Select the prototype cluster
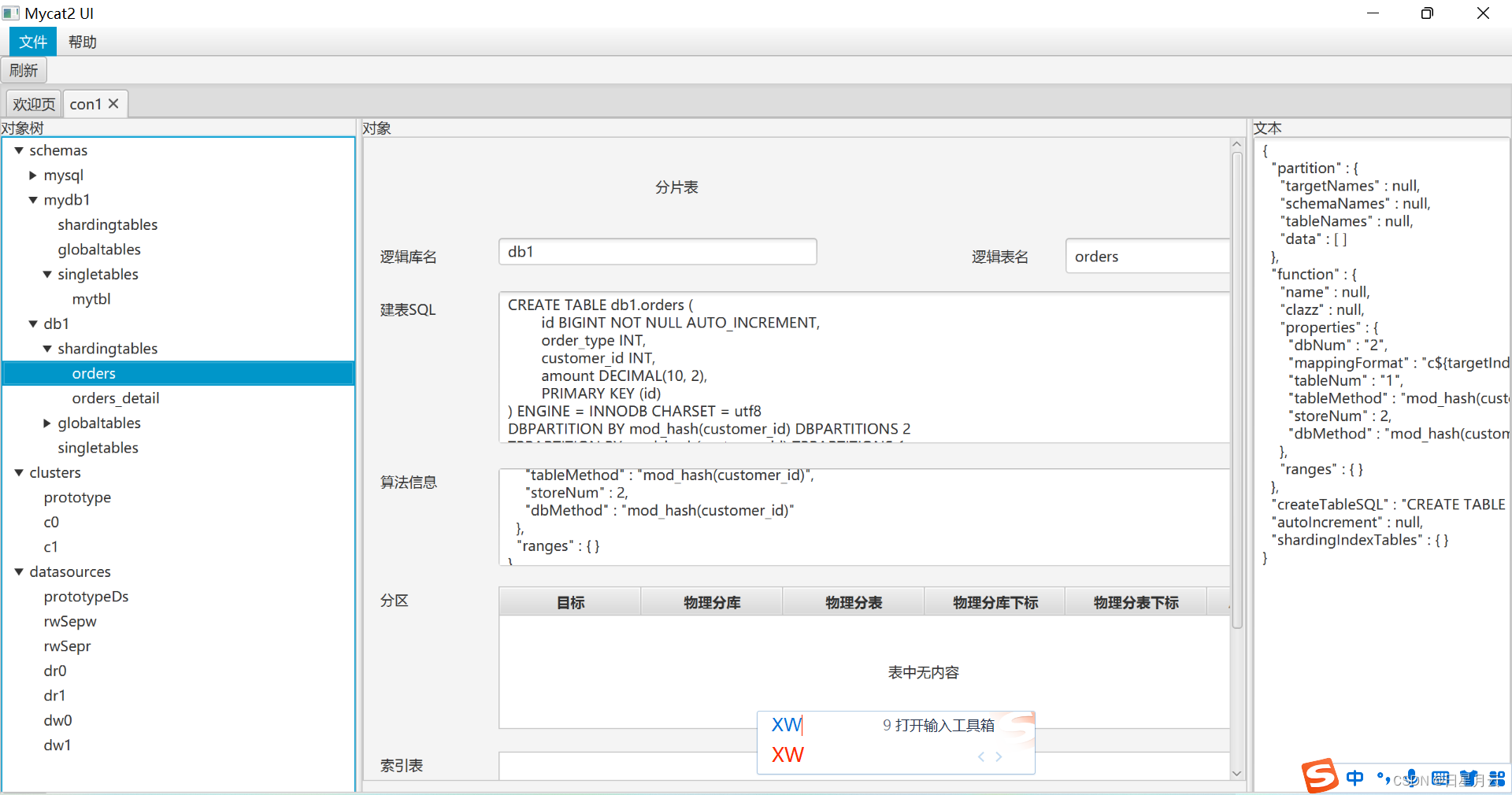 (77, 497)
